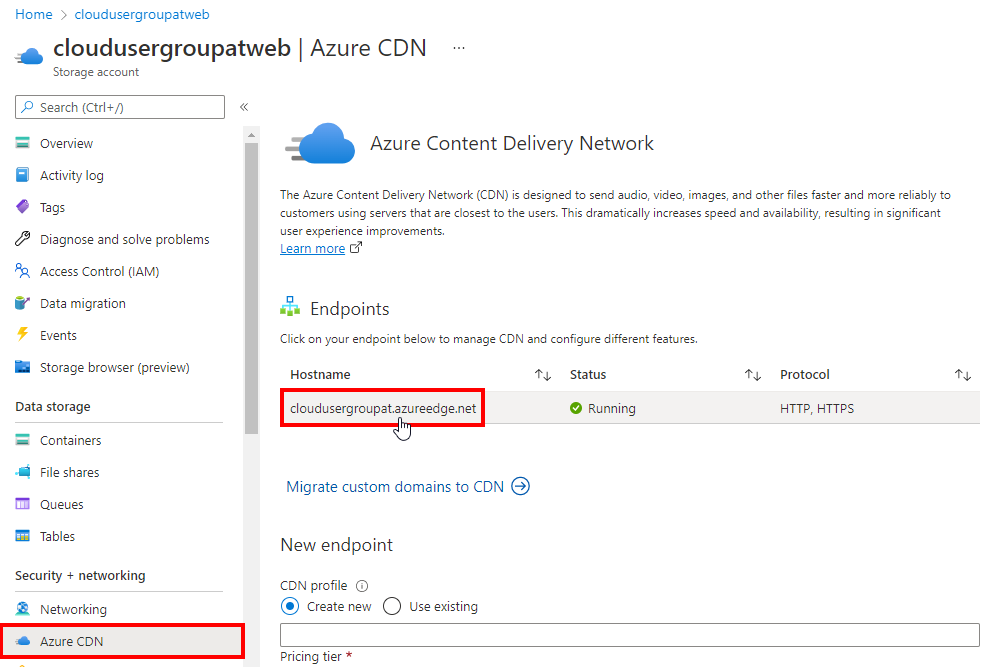
Task: Sort endpoints by Hostname column arrows
Action: pos(543,375)
